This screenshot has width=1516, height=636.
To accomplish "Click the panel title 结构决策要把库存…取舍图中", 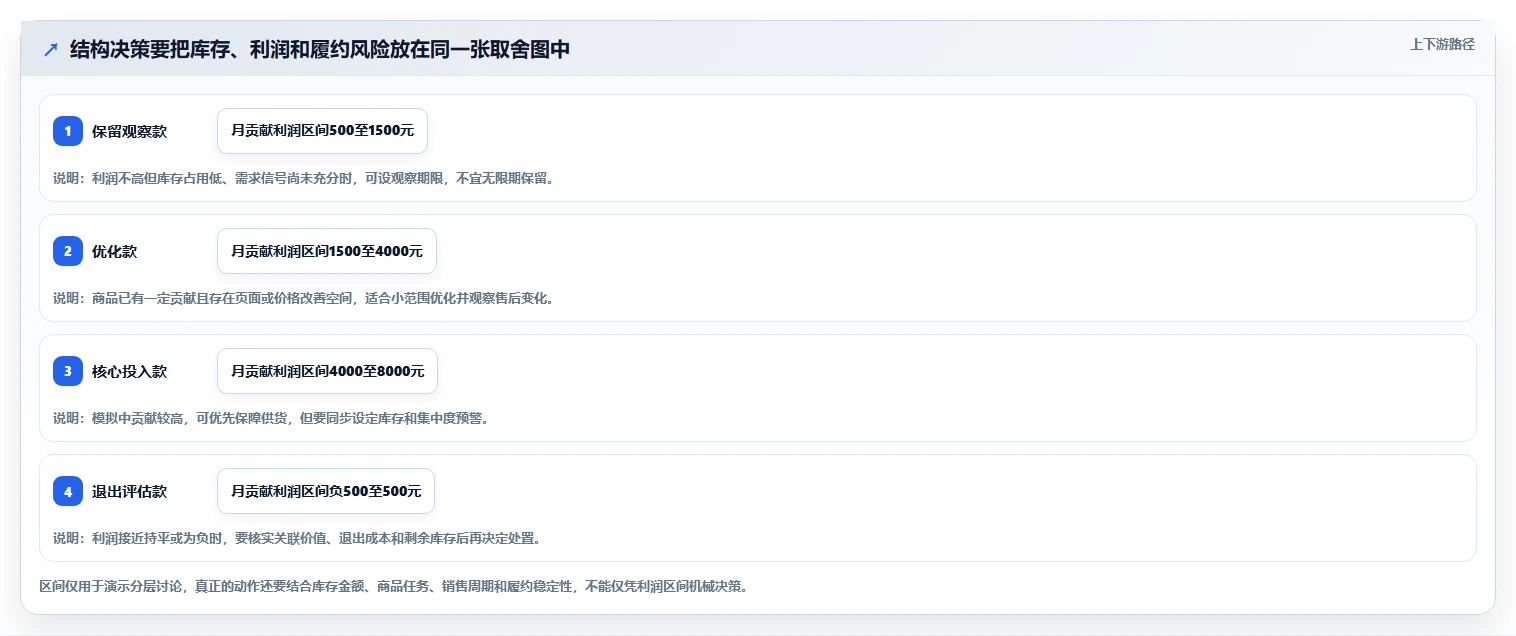I will point(320,49).
